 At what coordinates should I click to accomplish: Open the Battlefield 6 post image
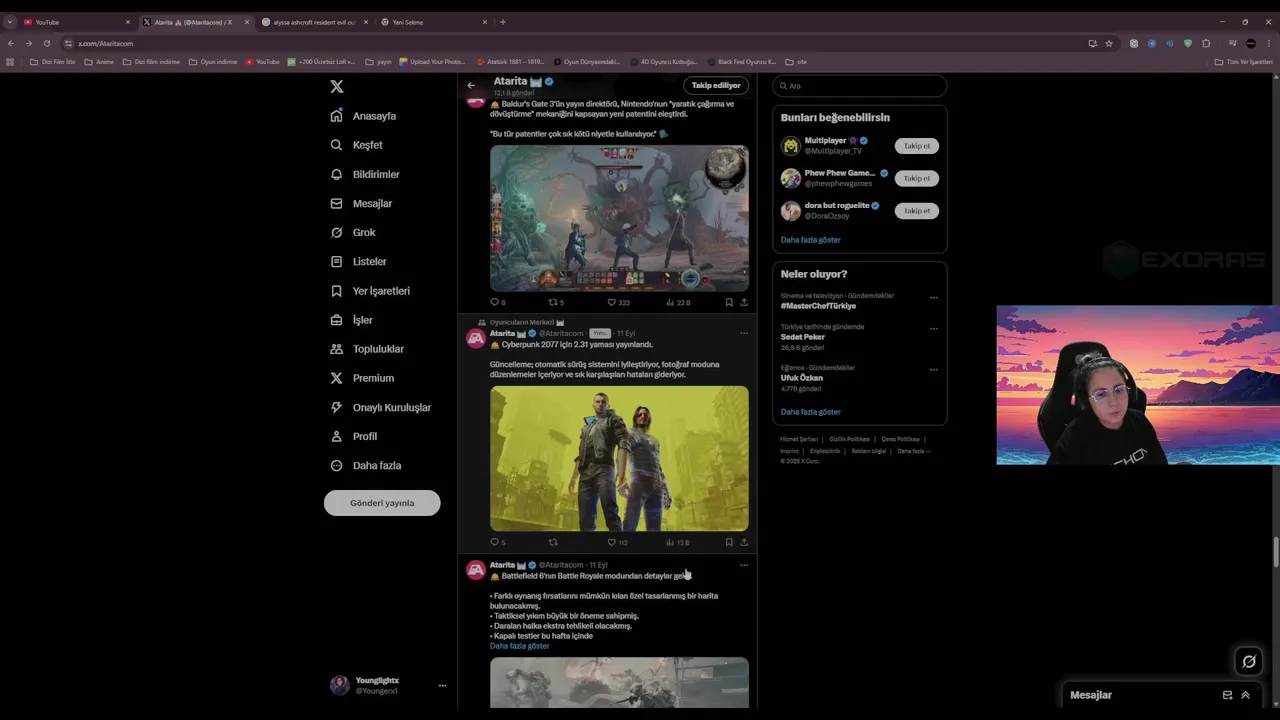[x=619, y=682]
